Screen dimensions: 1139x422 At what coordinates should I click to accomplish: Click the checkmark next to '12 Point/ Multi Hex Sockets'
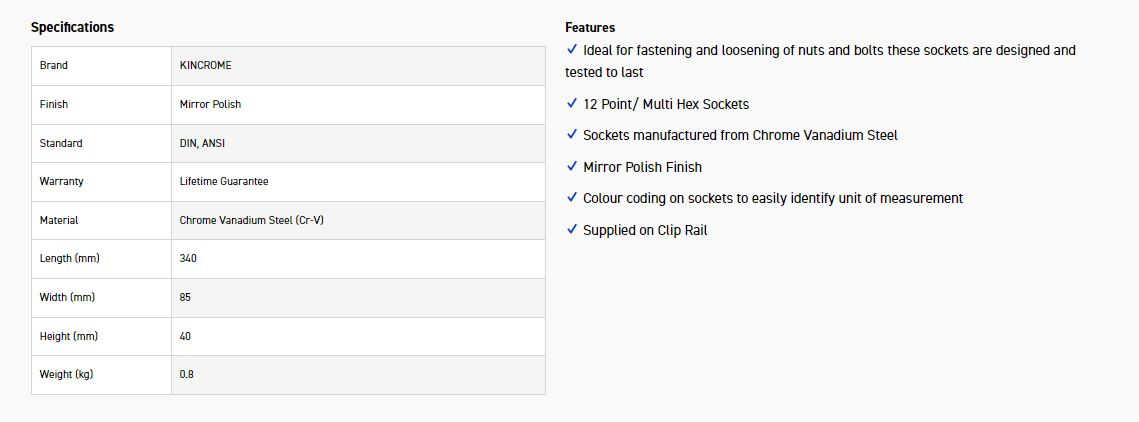tap(572, 103)
